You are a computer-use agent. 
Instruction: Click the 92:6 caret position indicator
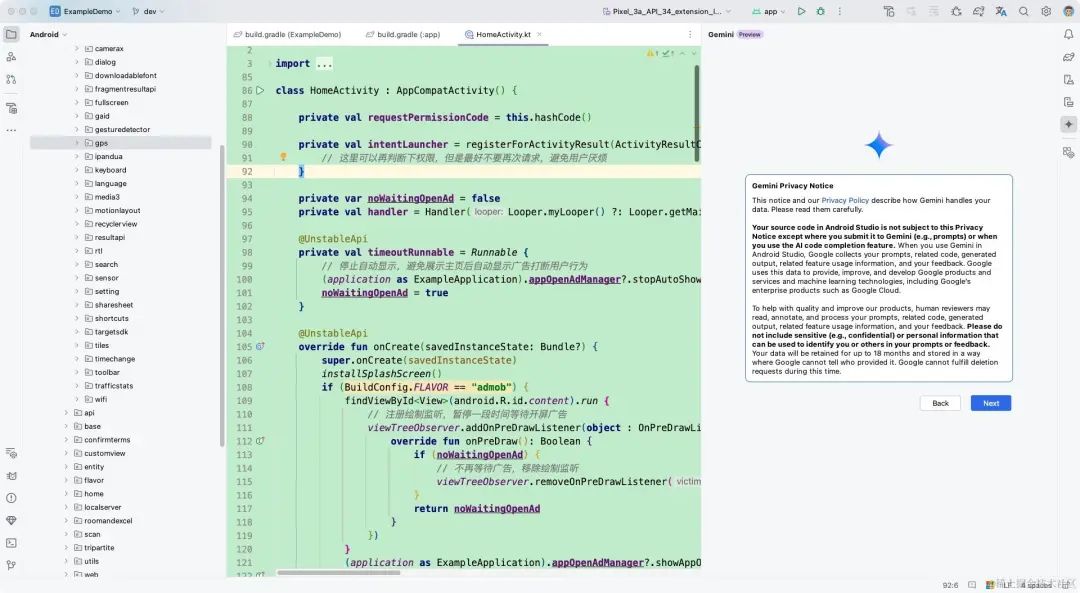click(950, 585)
